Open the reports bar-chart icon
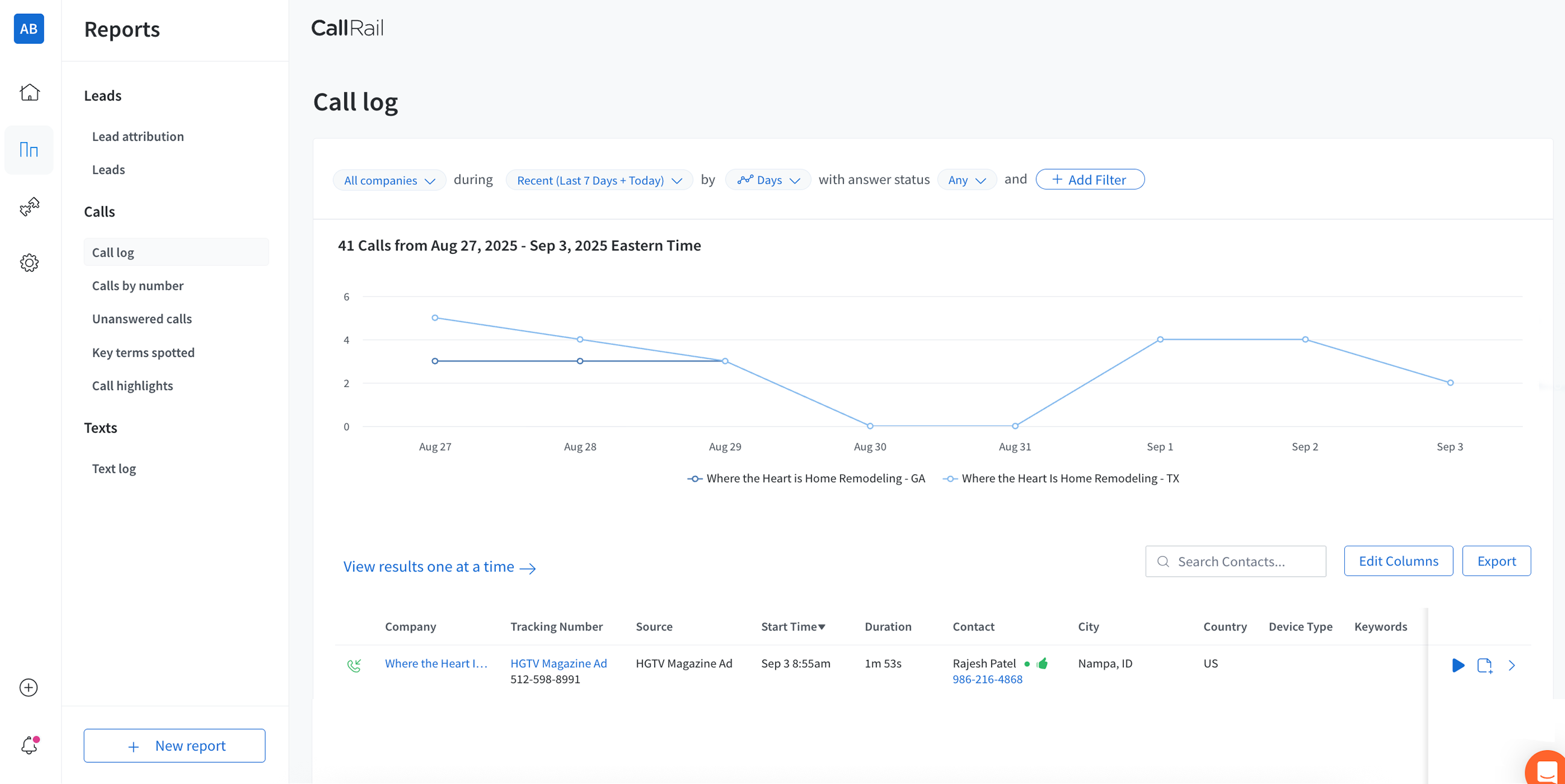The image size is (1565, 784). (29, 149)
